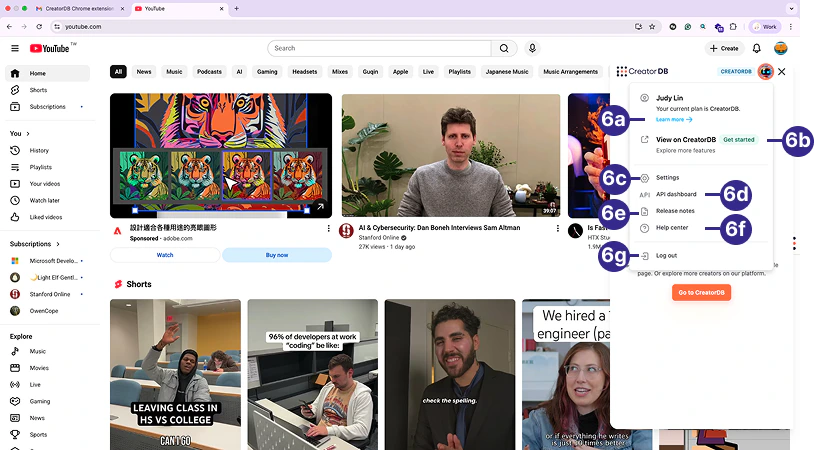Select the Music Arrangements filter chip

point(571,72)
